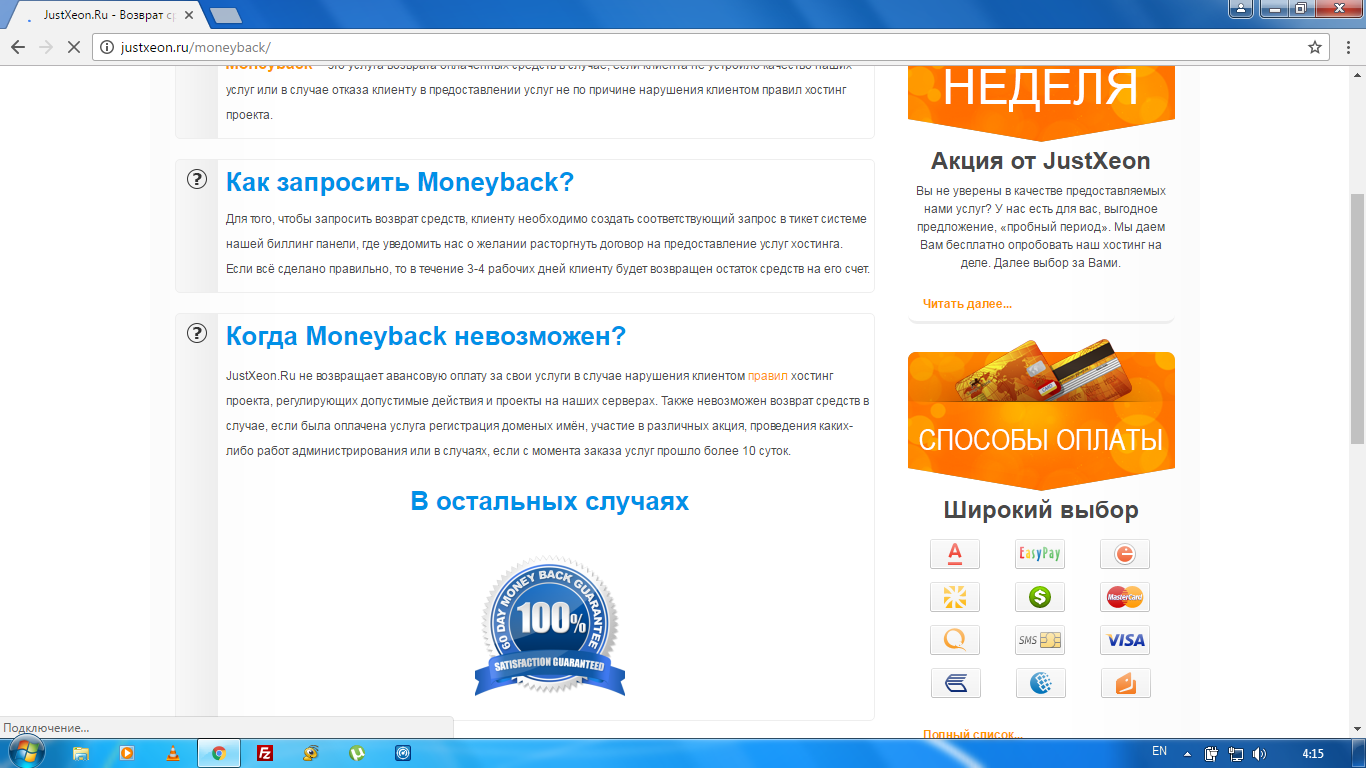Click the VTB blue stripes bank icon
The image size is (1366, 768).
tap(955, 683)
